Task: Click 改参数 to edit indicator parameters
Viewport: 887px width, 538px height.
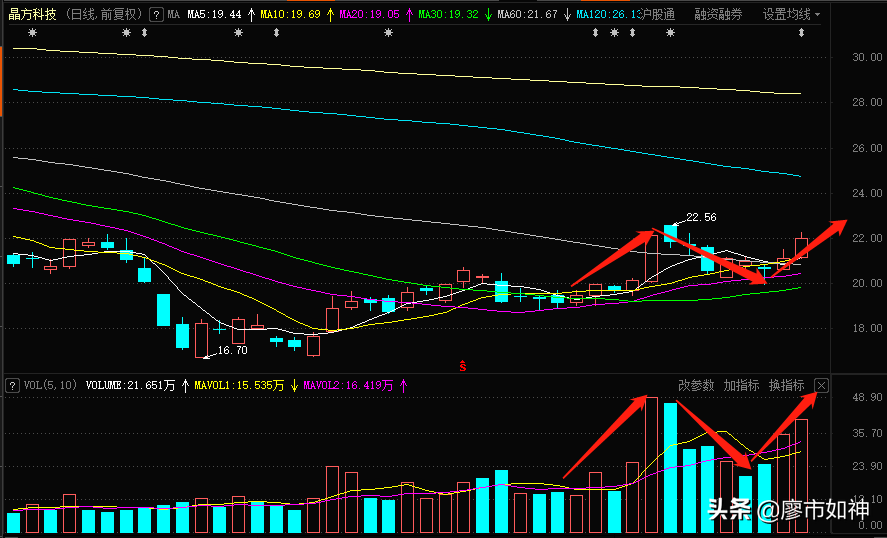Action: (x=696, y=385)
